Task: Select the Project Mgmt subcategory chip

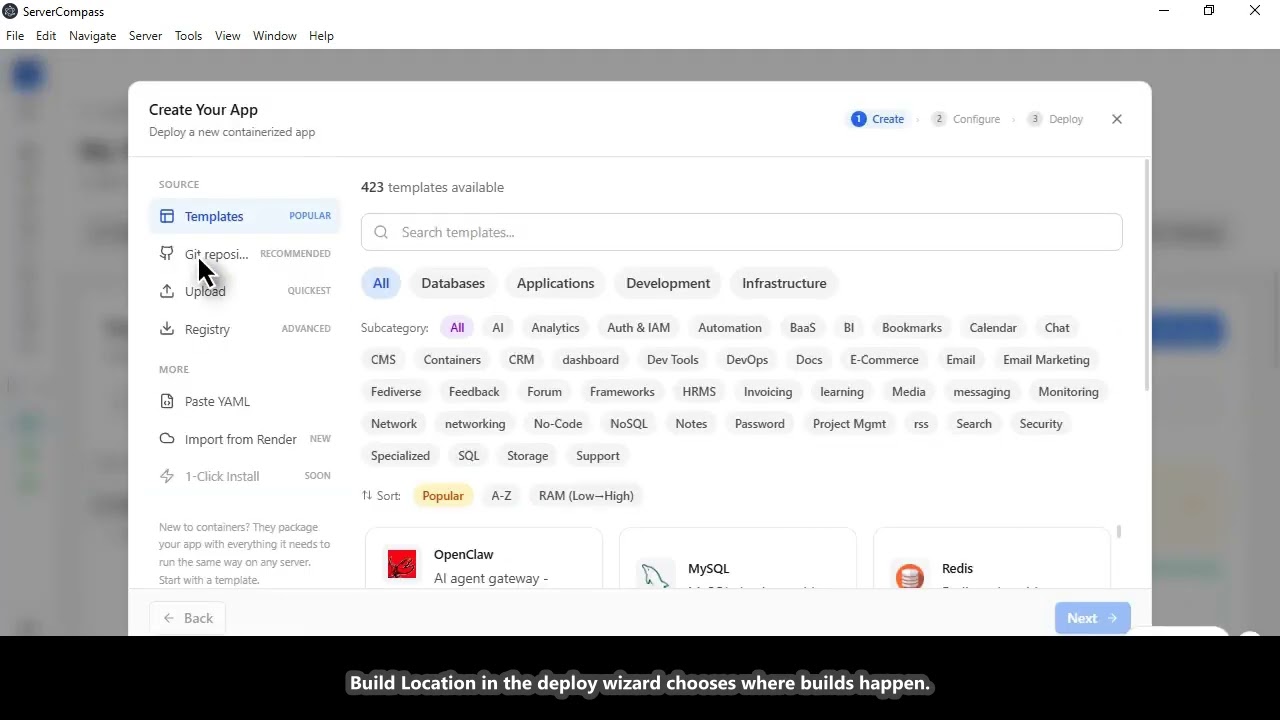Action: coord(849,424)
